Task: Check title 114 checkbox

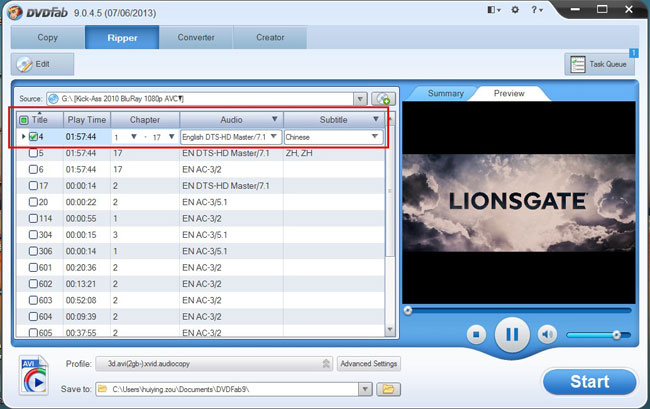Action: click(33, 218)
